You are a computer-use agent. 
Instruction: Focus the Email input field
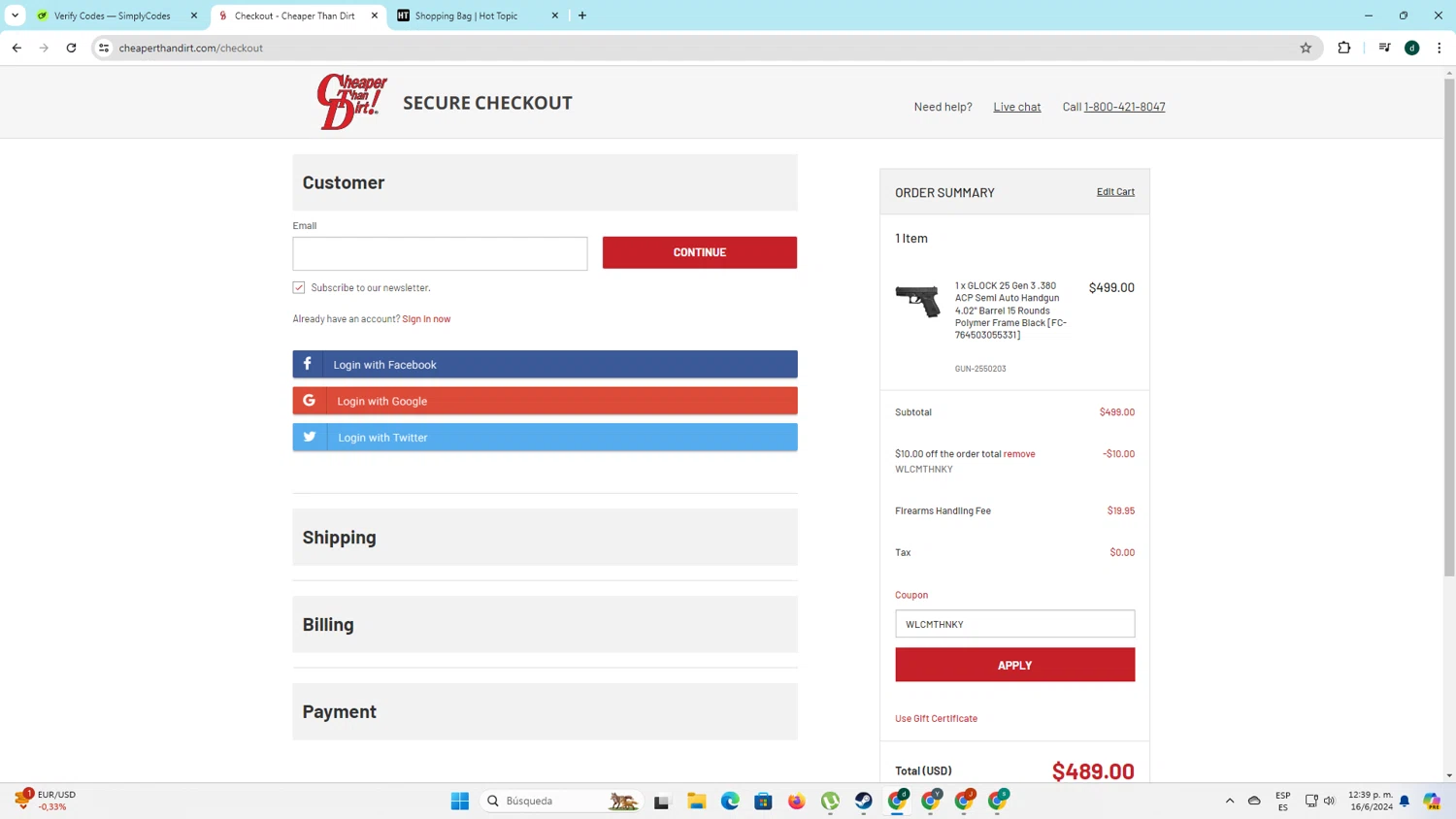tap(440, 253)
